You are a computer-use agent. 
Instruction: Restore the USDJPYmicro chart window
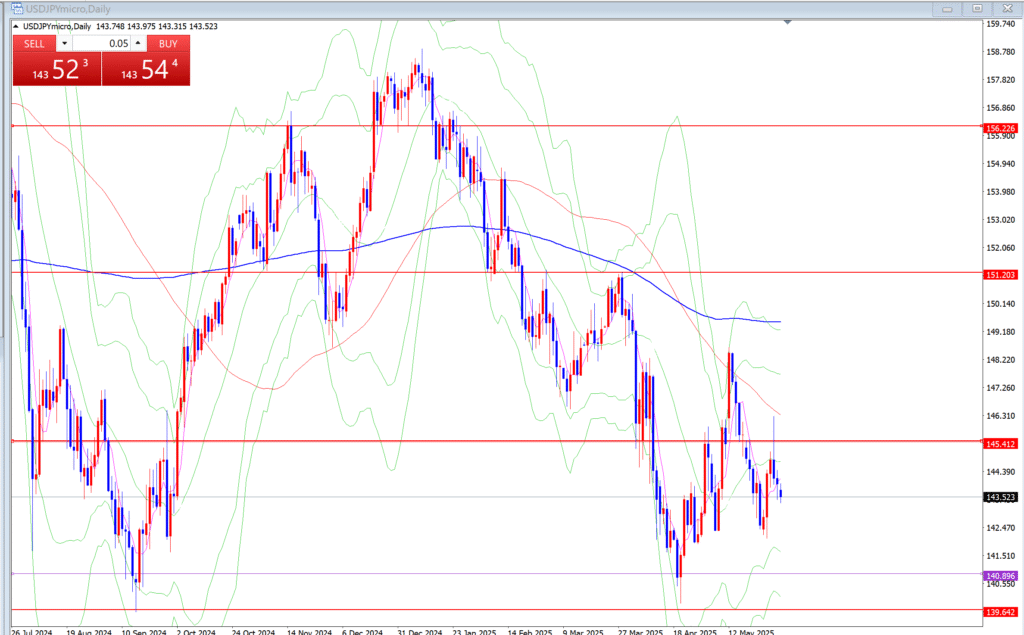click(x=977, y=9)
